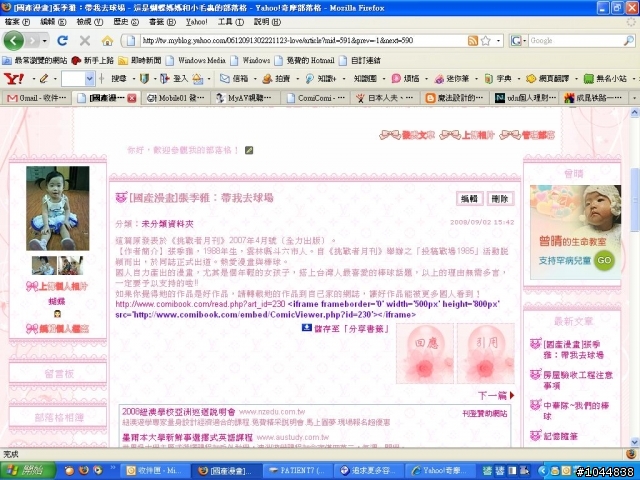640x480 pixels.
Task: Click inside the address URL field
Action: [x=303, y=40]
